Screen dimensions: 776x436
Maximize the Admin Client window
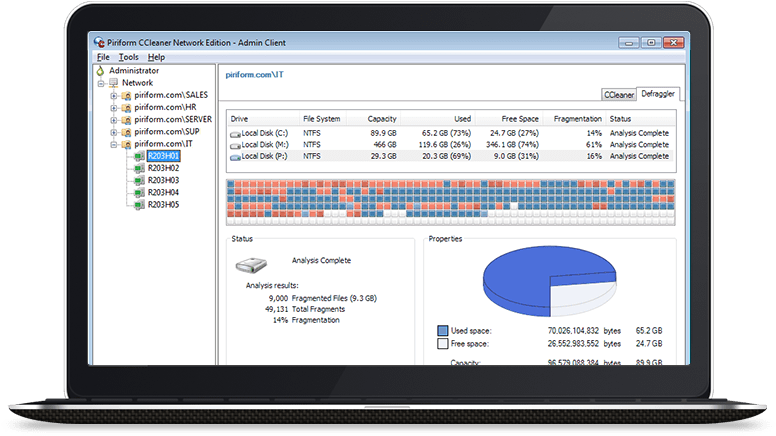pyautogui.click(x=651, y=43)
